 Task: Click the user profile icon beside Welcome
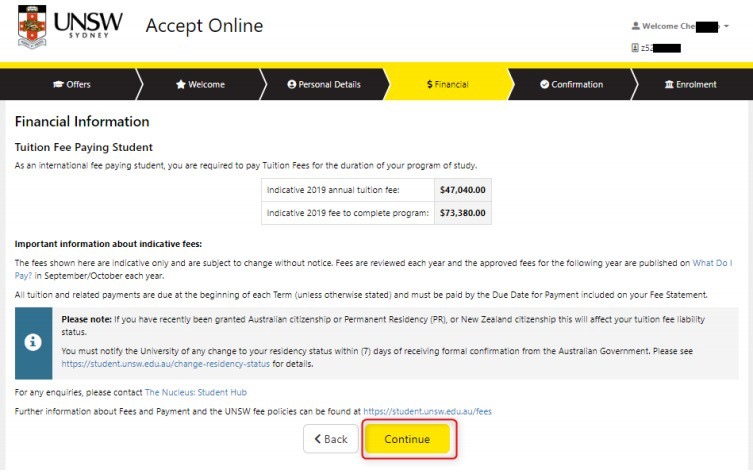click(x=636, y=26)
